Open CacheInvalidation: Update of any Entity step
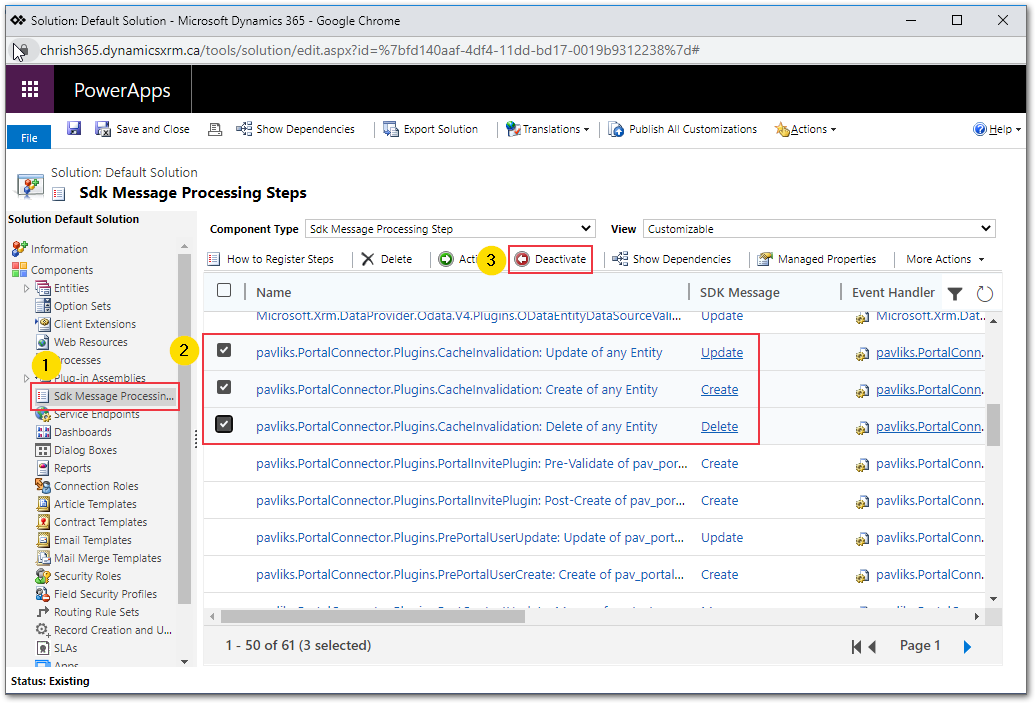The image size is (1036, 704). tap(459, 353)
